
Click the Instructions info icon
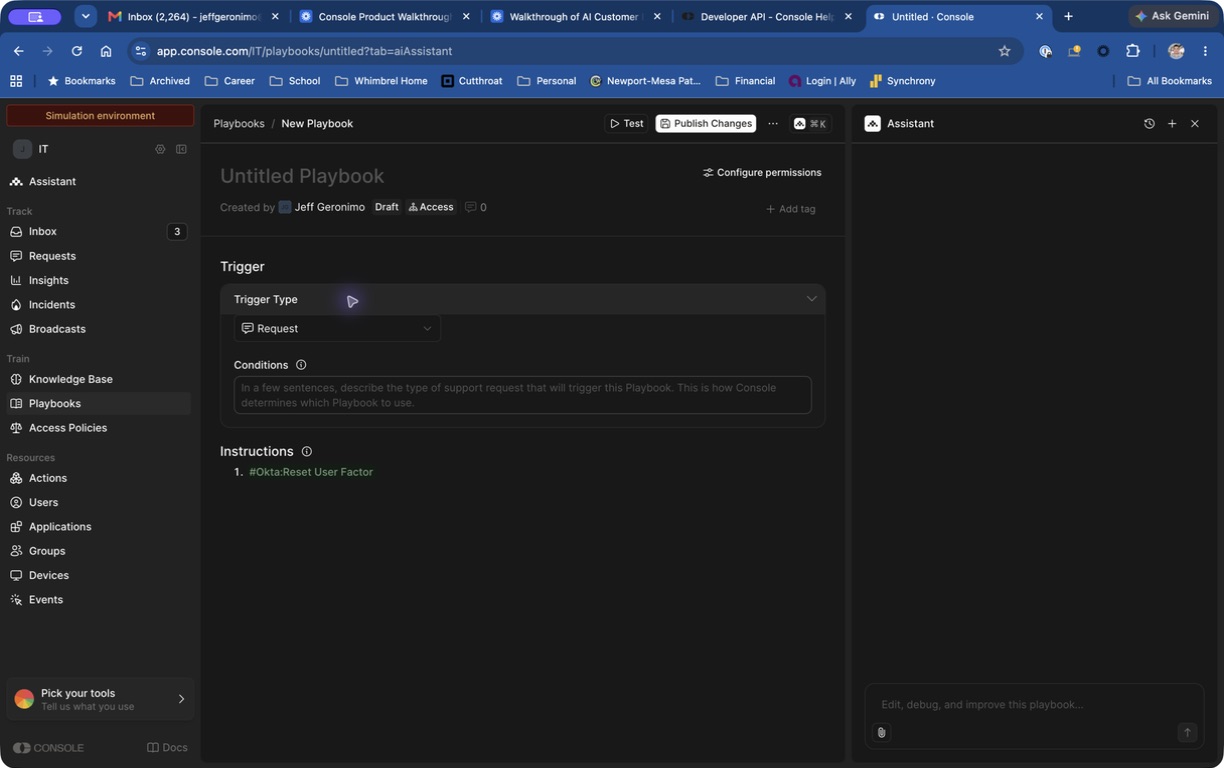tap(307, 452)
